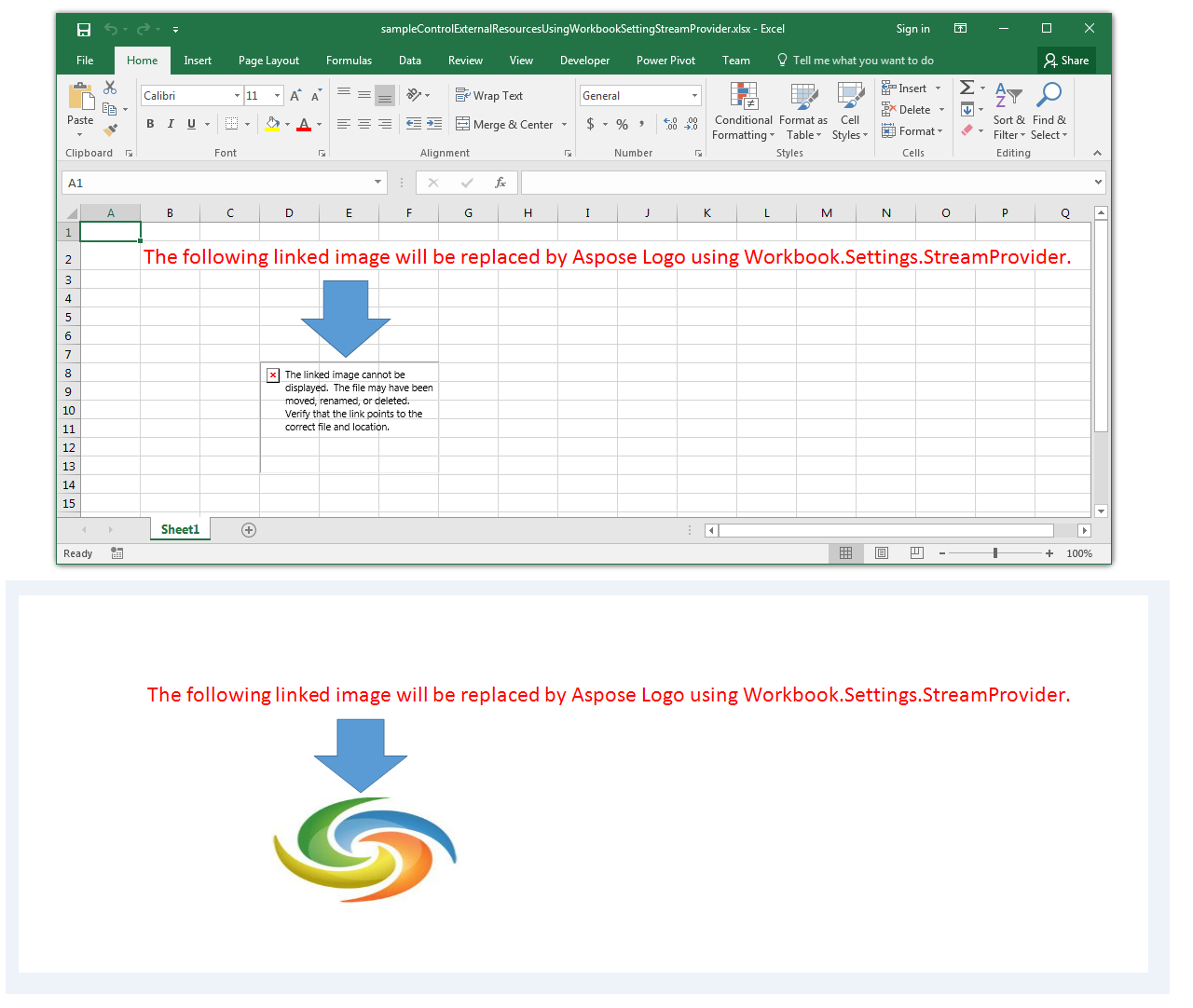1193x1008 pixels.
Task: Open the File tab
Action: [x=85, y=61]
